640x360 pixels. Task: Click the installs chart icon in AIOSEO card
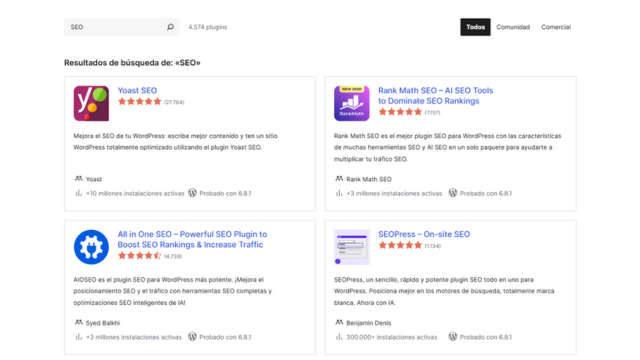tap(78, 337)
